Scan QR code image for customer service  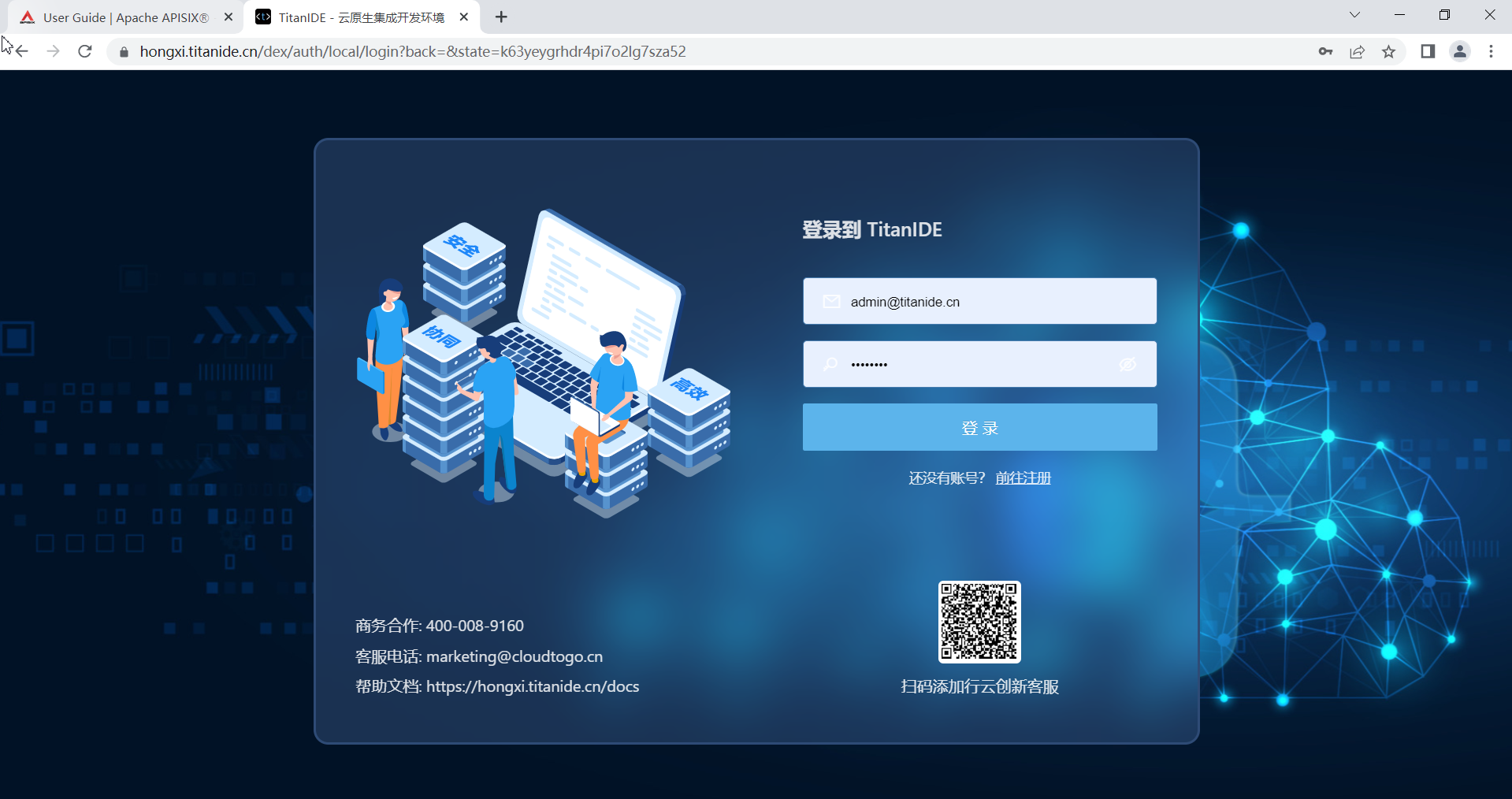(979, 622)
